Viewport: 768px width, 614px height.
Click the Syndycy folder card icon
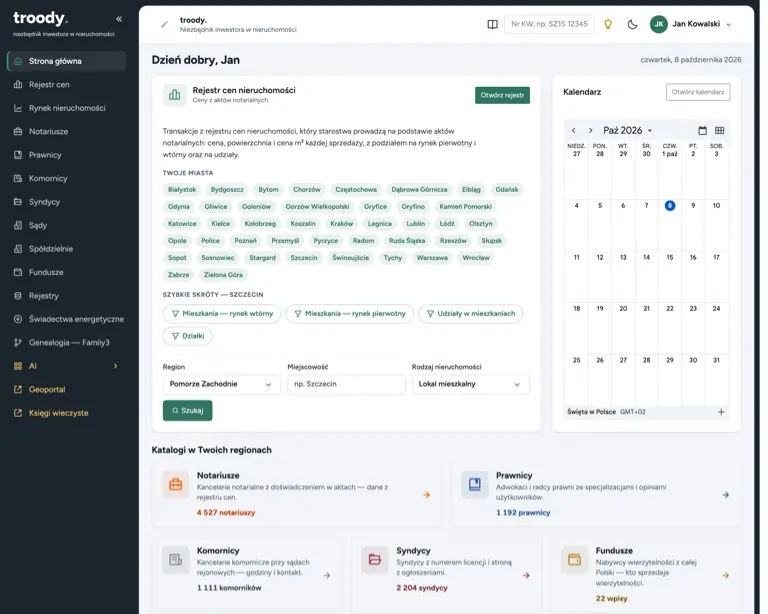pos(375,560)
